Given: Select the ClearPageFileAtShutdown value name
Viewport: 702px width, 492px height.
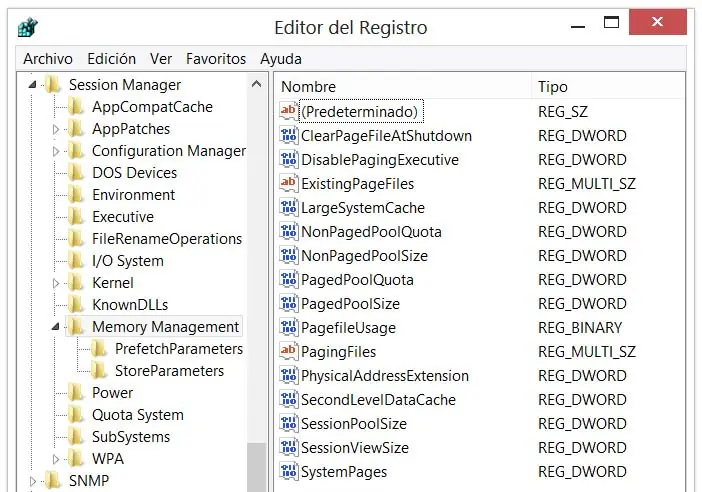Looking at the screenshot, I should point(386,135).
